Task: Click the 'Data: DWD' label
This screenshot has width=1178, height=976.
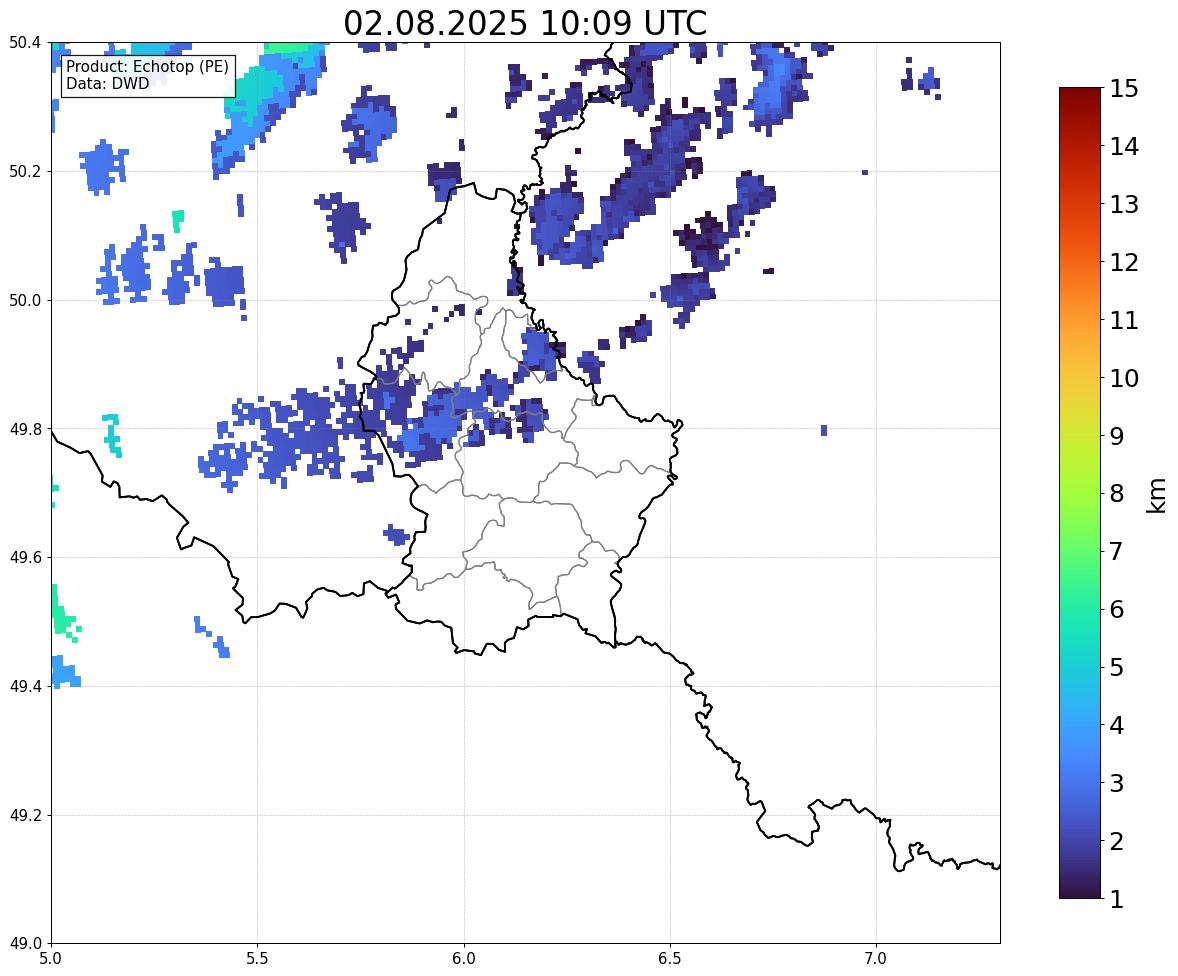Action: click(x=107, y=83)
